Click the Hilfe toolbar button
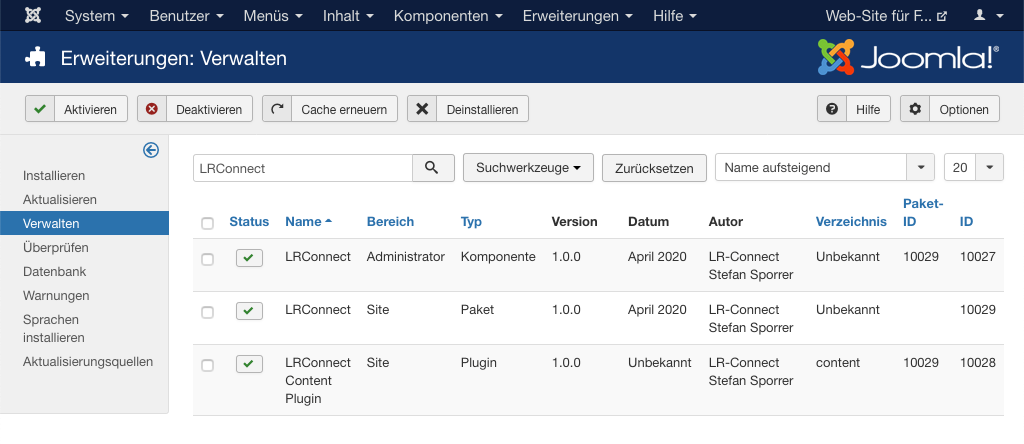This screenshot has width=1024, height=444. (x=854, y=109)
